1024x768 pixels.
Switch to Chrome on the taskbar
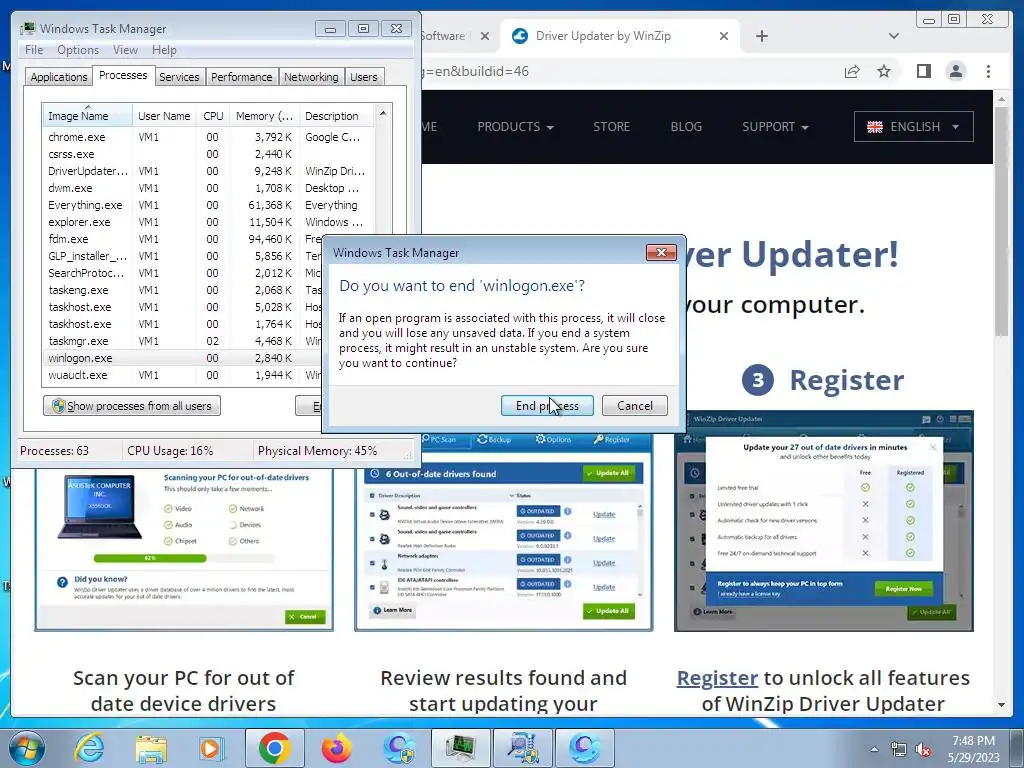click(274, 748)
